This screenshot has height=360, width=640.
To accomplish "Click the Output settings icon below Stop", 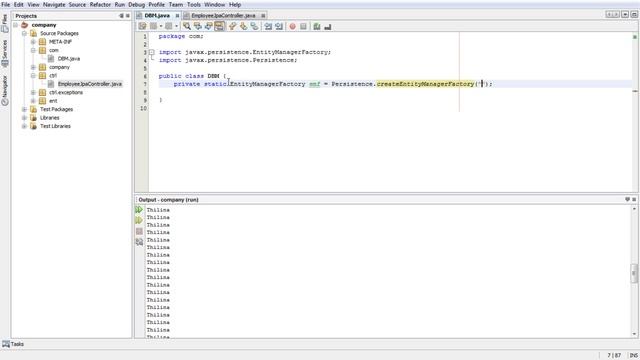I will point(139,242).
